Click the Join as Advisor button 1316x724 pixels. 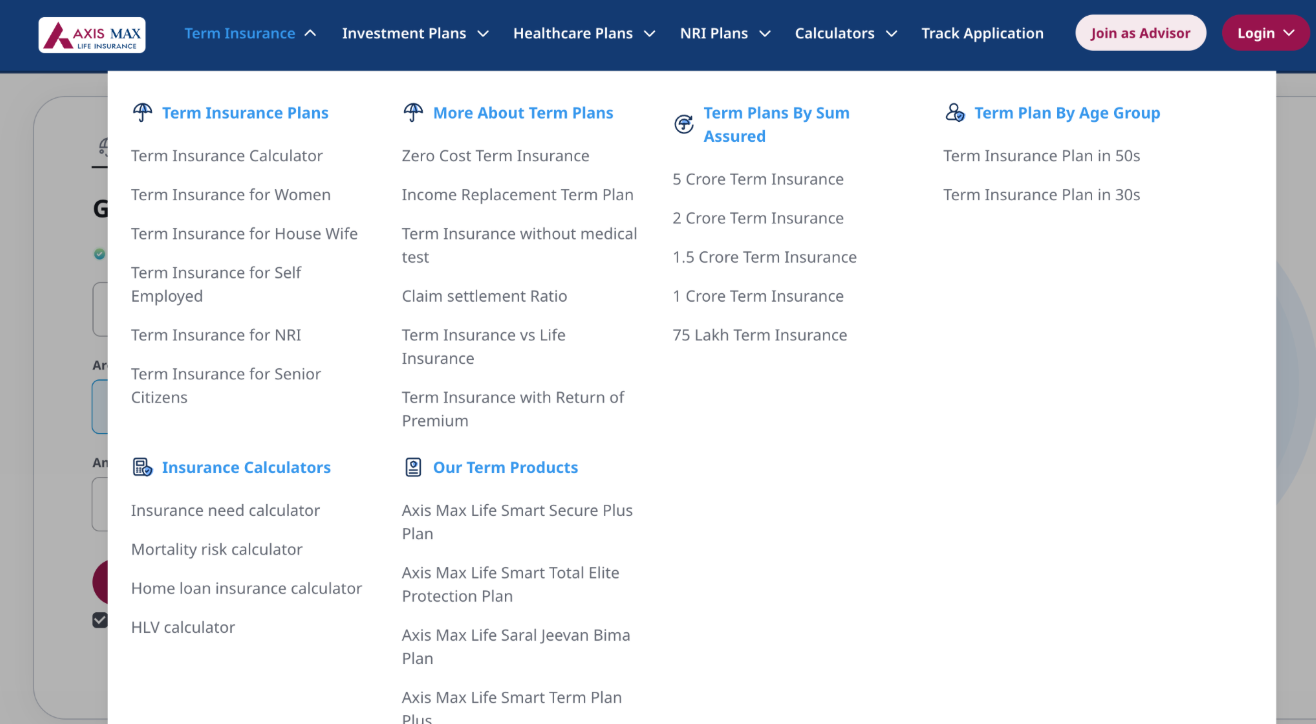point(1140,32)
